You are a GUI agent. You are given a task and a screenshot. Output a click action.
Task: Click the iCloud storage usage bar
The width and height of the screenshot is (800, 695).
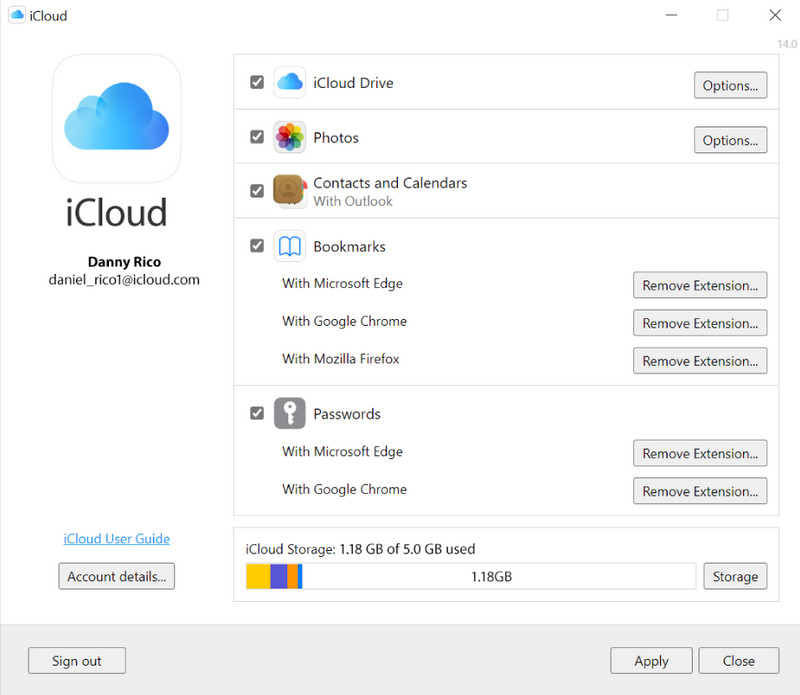(470, 576)
